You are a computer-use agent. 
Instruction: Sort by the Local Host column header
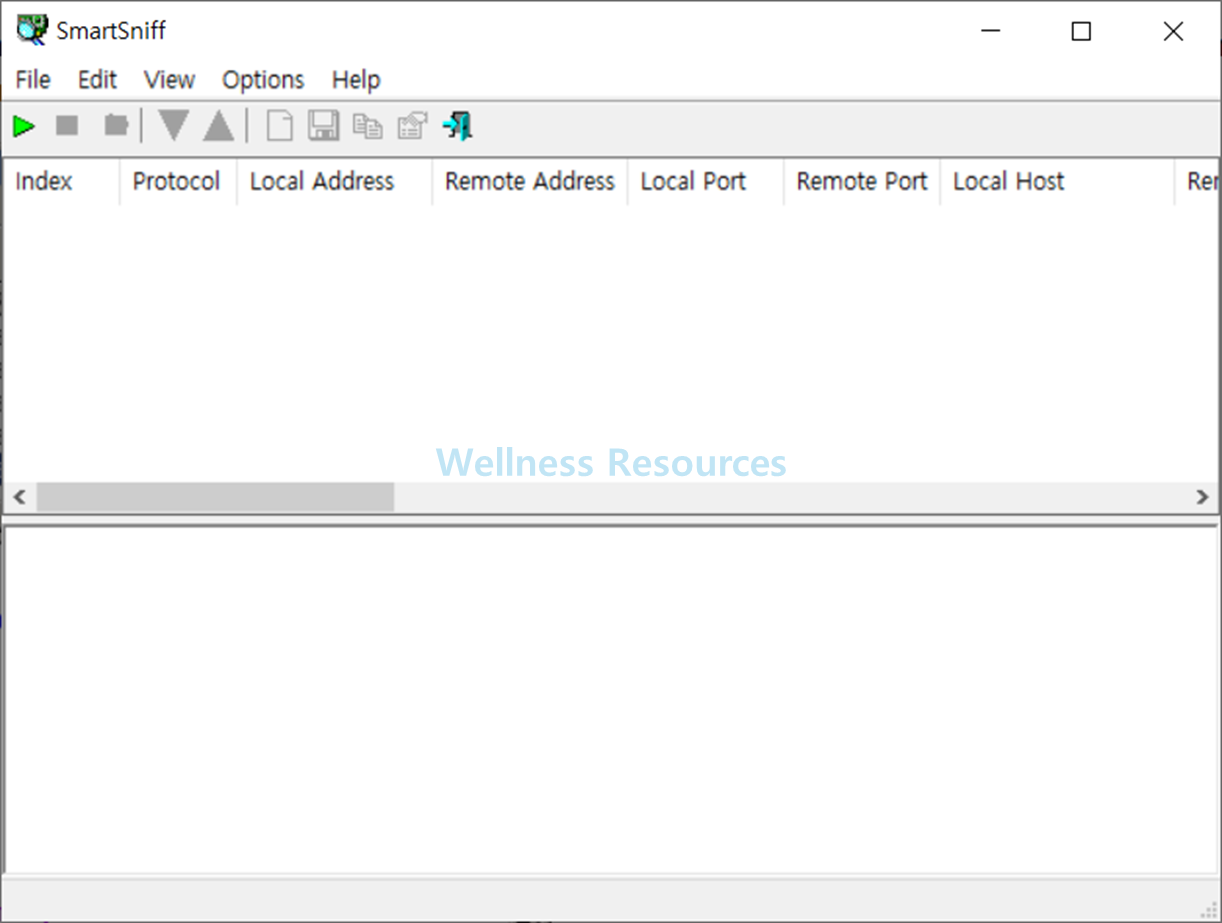pos(1057,182)
